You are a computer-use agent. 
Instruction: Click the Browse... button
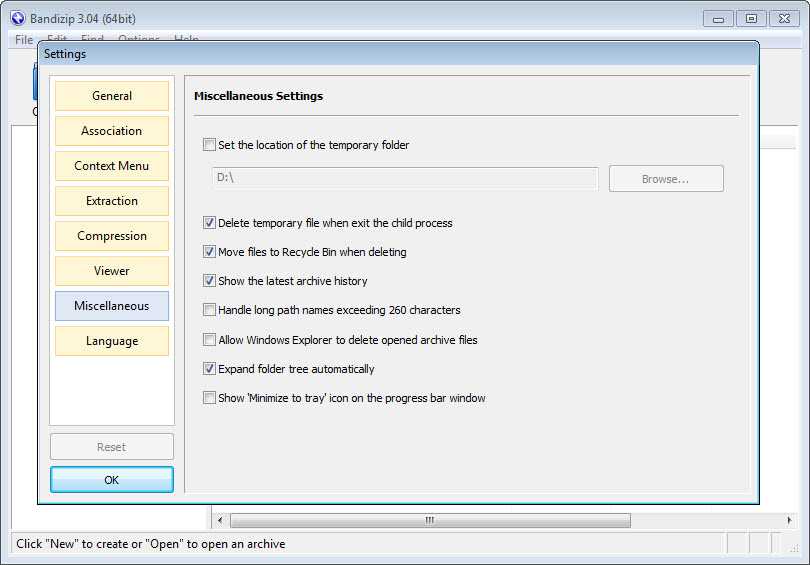[666, 179]
